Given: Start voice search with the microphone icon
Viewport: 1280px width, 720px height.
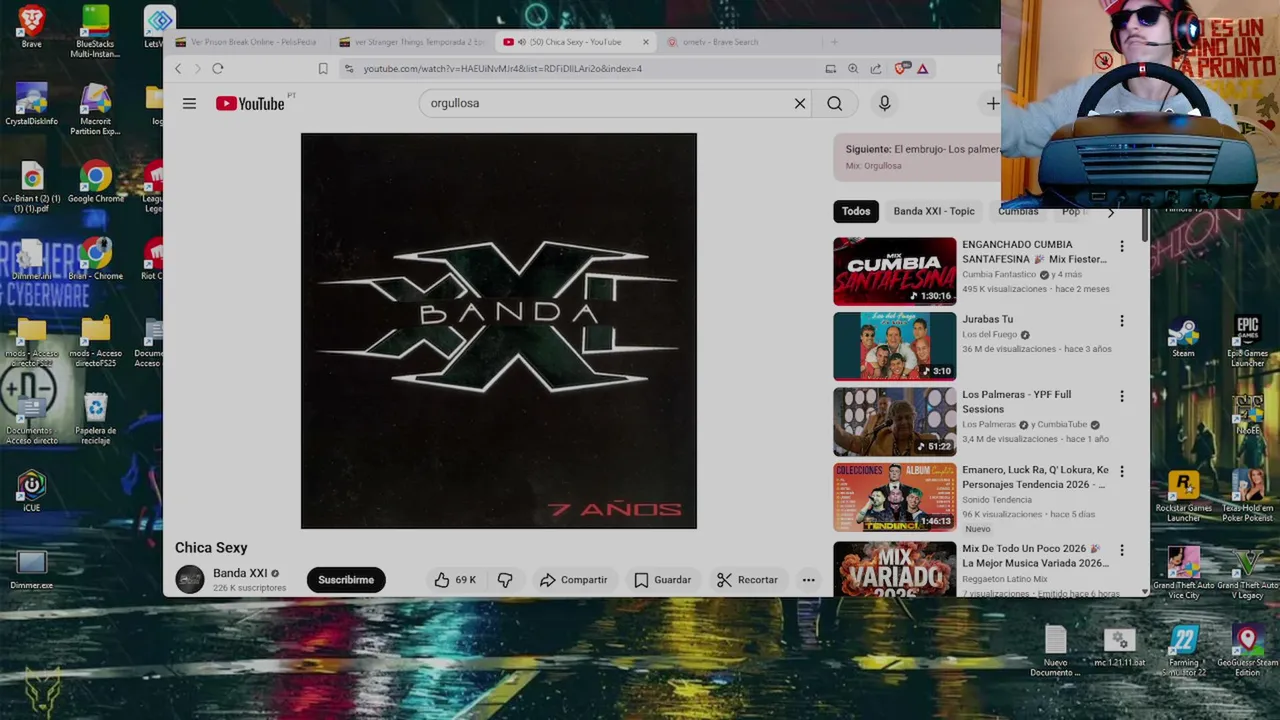Looking at the screenshot, I should pyautogui.click(x=884, y=103).
